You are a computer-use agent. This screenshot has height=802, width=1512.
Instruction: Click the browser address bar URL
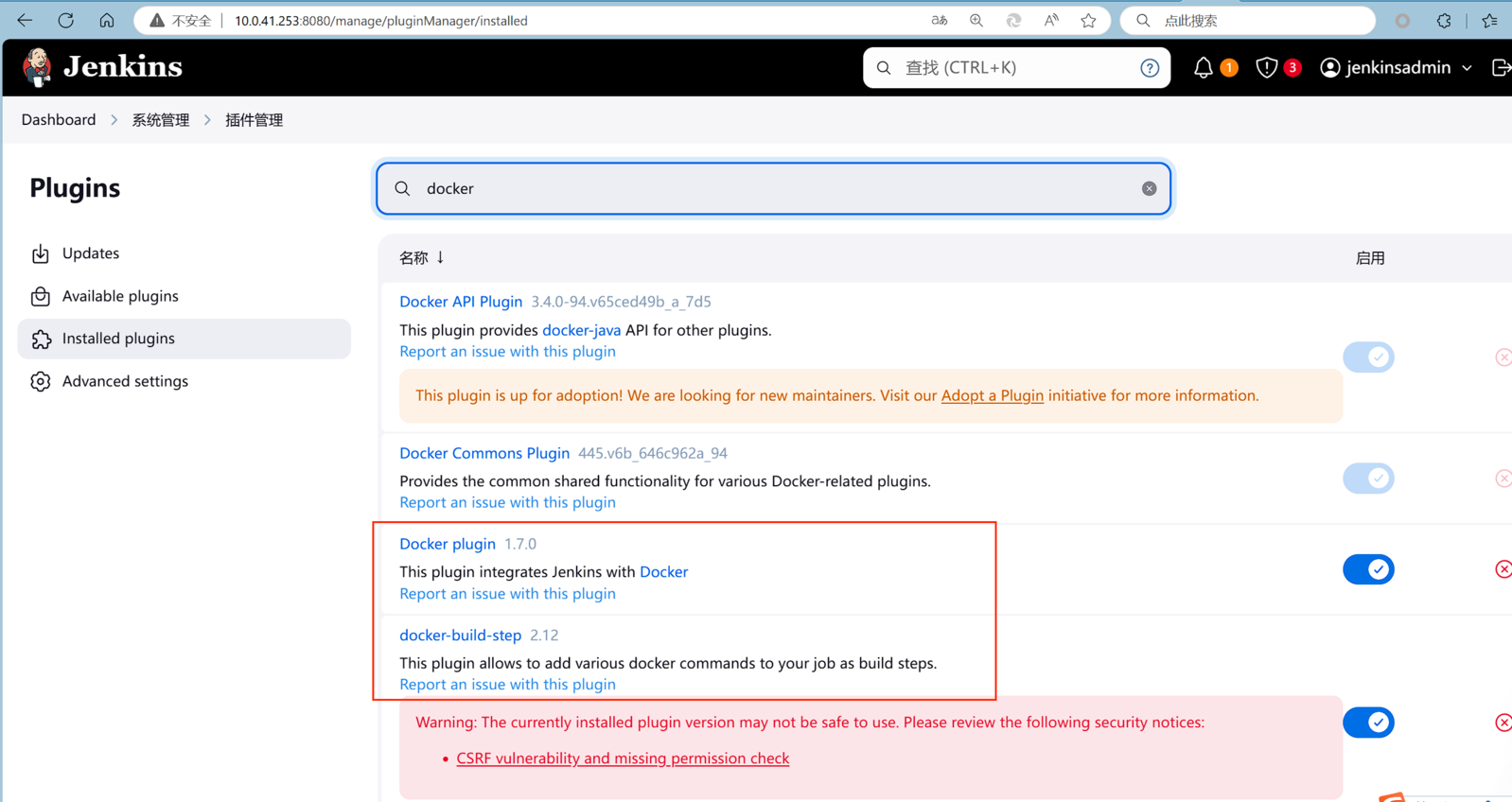381,21
